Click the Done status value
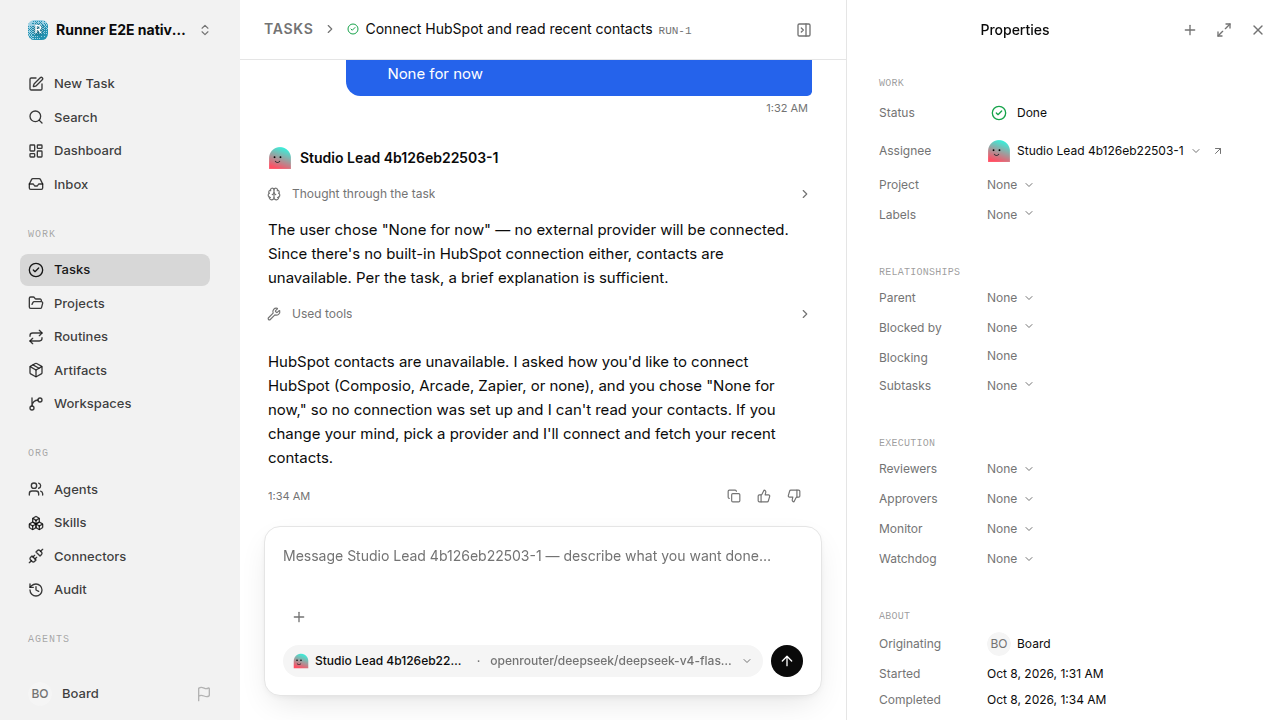This screenshot has width=1280, height=720. pyautogui.click(x=1032, y=113)
